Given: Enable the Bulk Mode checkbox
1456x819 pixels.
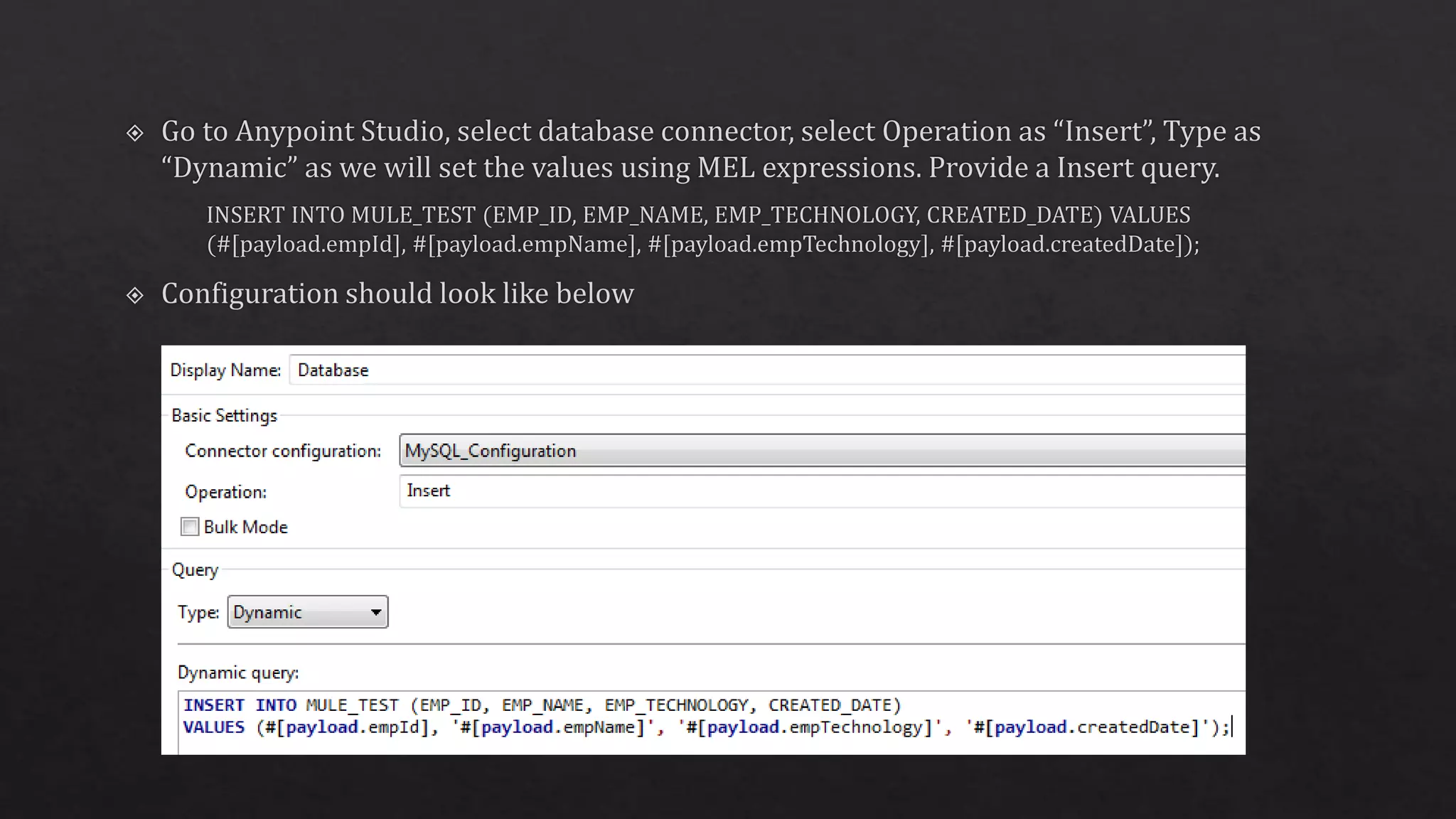Looking at the screenshot, I should [x=190, y=527].
